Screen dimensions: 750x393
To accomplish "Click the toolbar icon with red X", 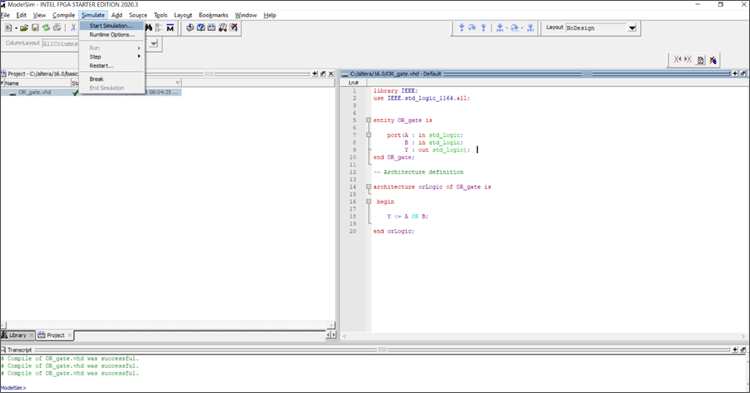I will coord(233,28).
